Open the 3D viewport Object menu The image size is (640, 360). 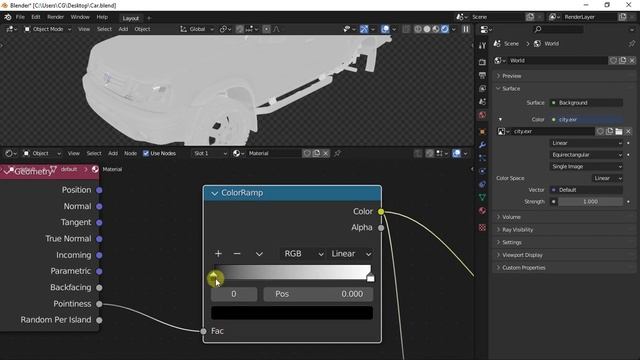pos(142,29)
